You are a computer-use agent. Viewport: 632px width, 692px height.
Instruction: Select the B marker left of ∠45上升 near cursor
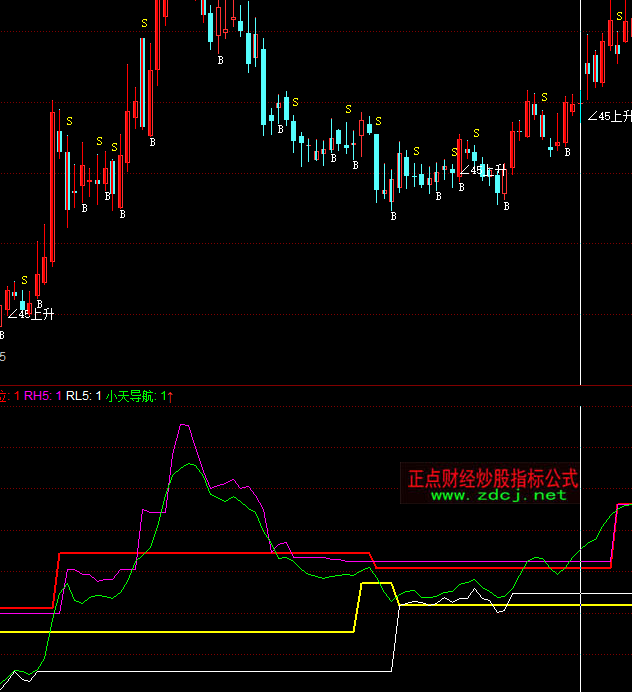(x=567, y=152)
